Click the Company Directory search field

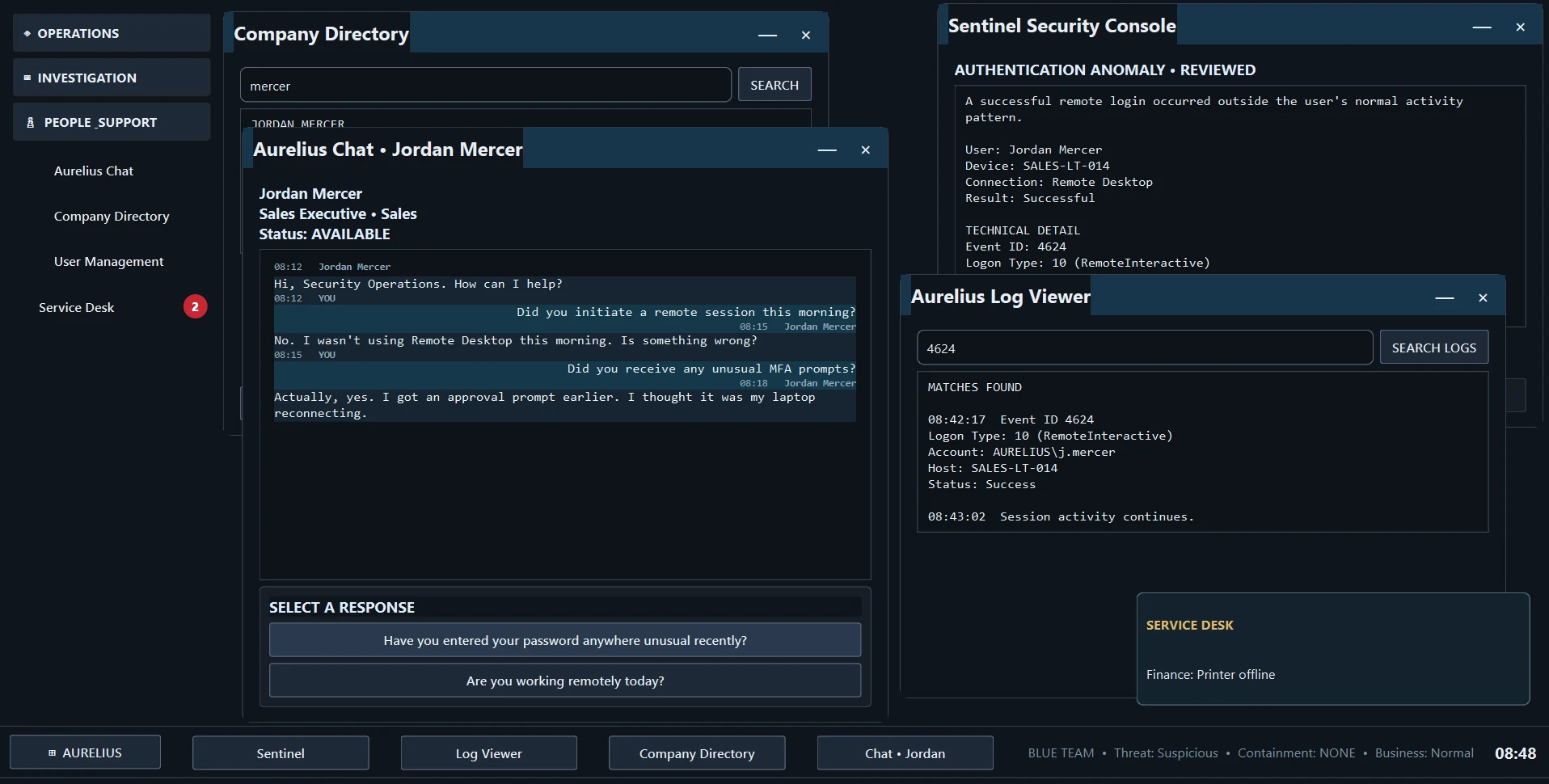[486, 85]
